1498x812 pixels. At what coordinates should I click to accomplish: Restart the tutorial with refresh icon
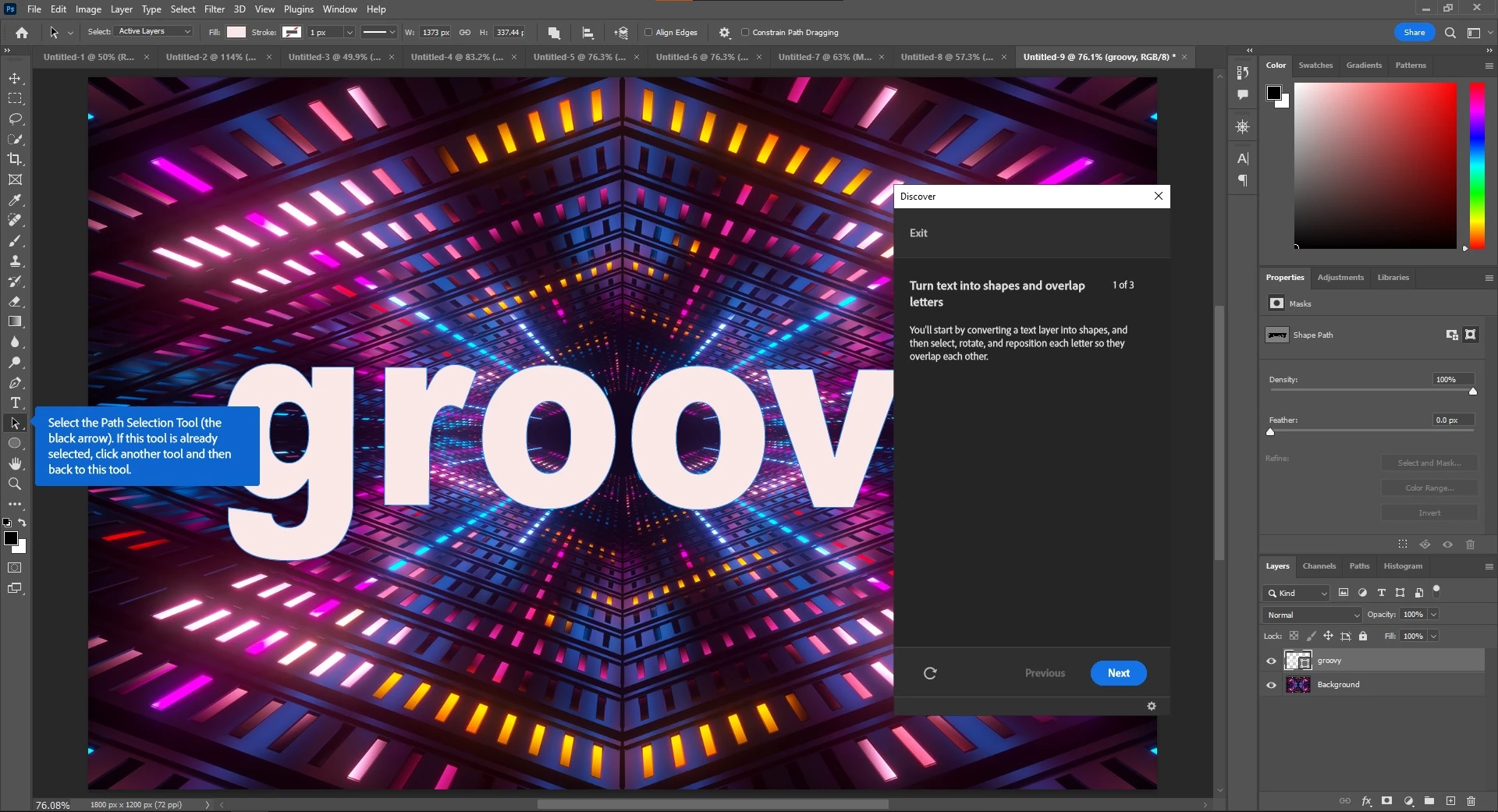pos(930,673)
